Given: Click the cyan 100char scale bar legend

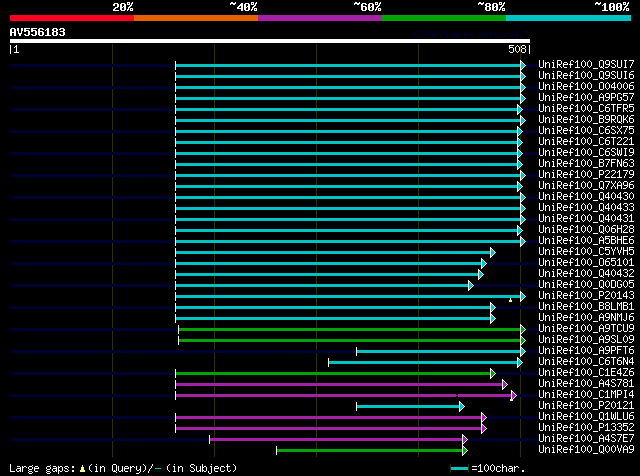Looking at the screenshot, I should point(460,468).
